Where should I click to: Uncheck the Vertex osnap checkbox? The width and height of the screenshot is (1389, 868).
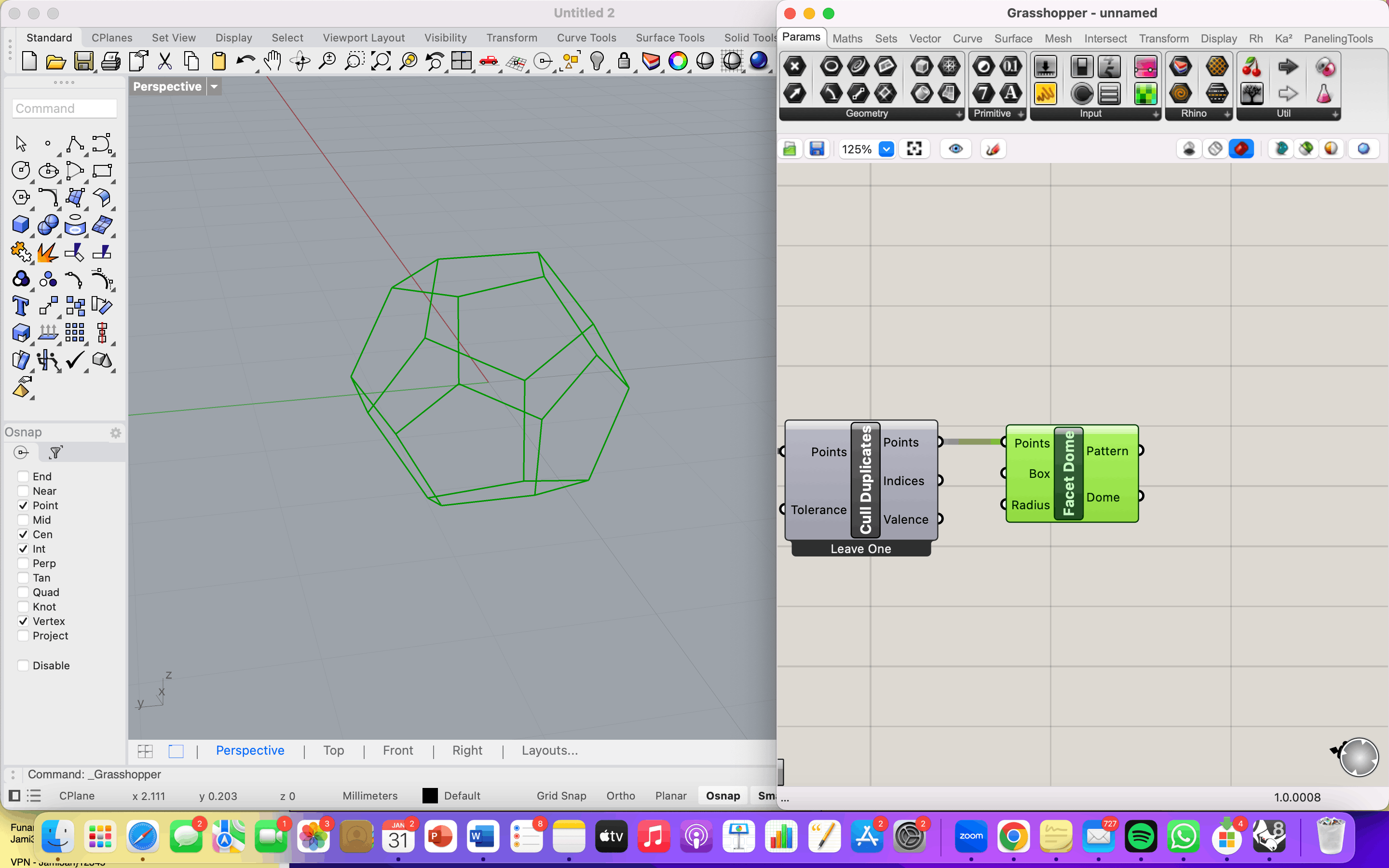pos(24,621)
